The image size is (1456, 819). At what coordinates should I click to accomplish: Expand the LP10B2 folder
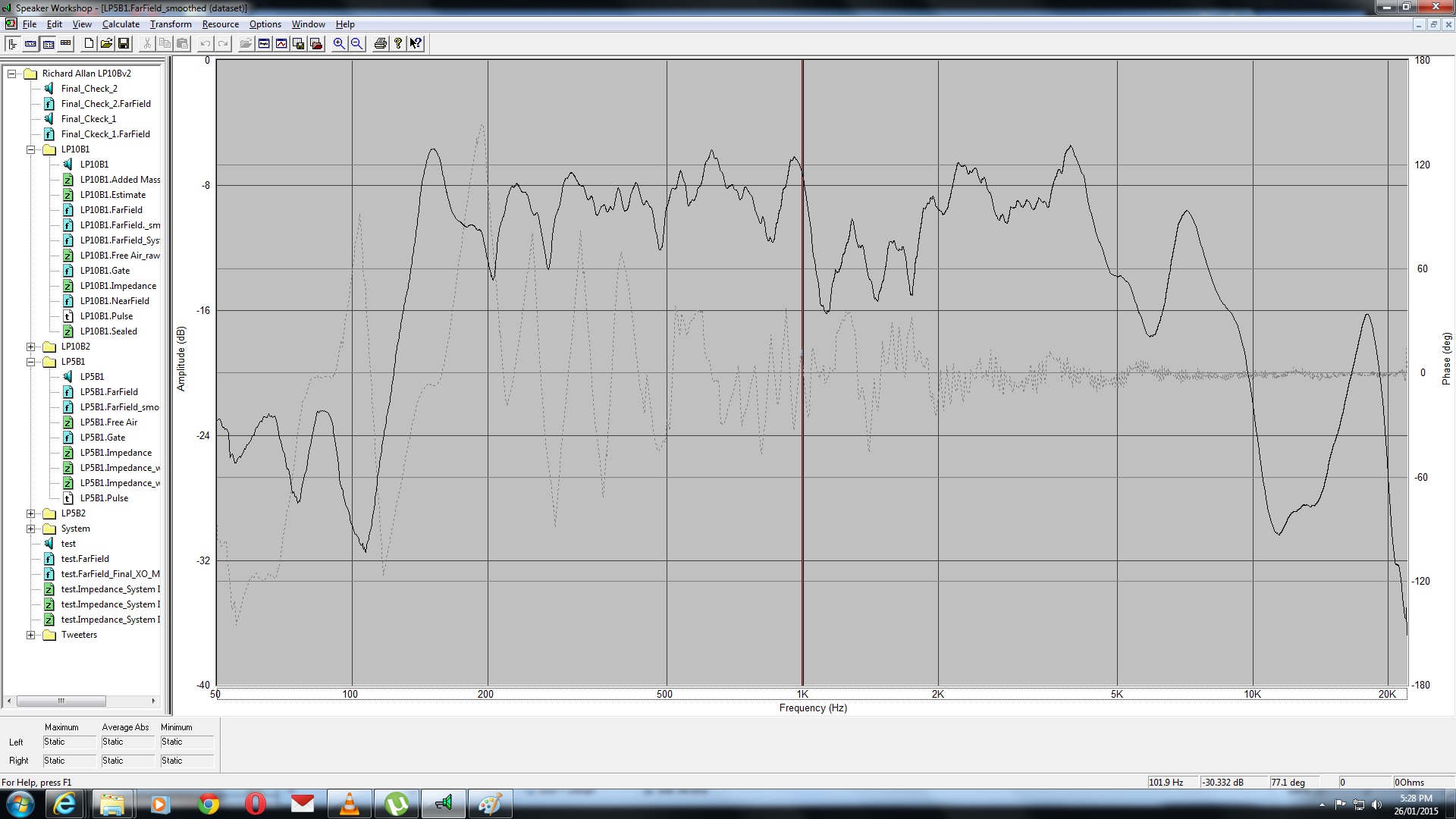point(31,347)
